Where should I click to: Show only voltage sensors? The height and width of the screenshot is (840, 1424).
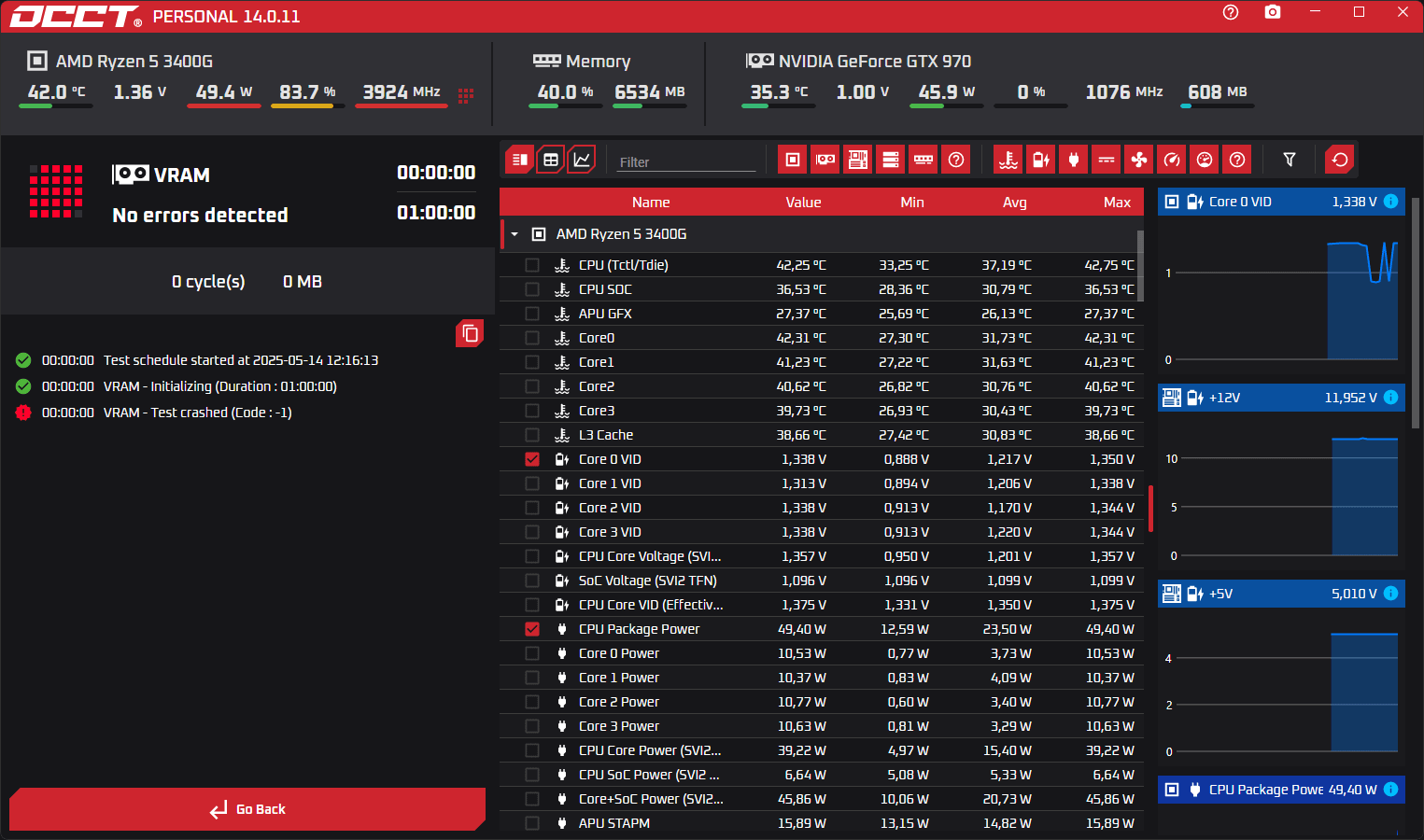tap(1041, 160)
